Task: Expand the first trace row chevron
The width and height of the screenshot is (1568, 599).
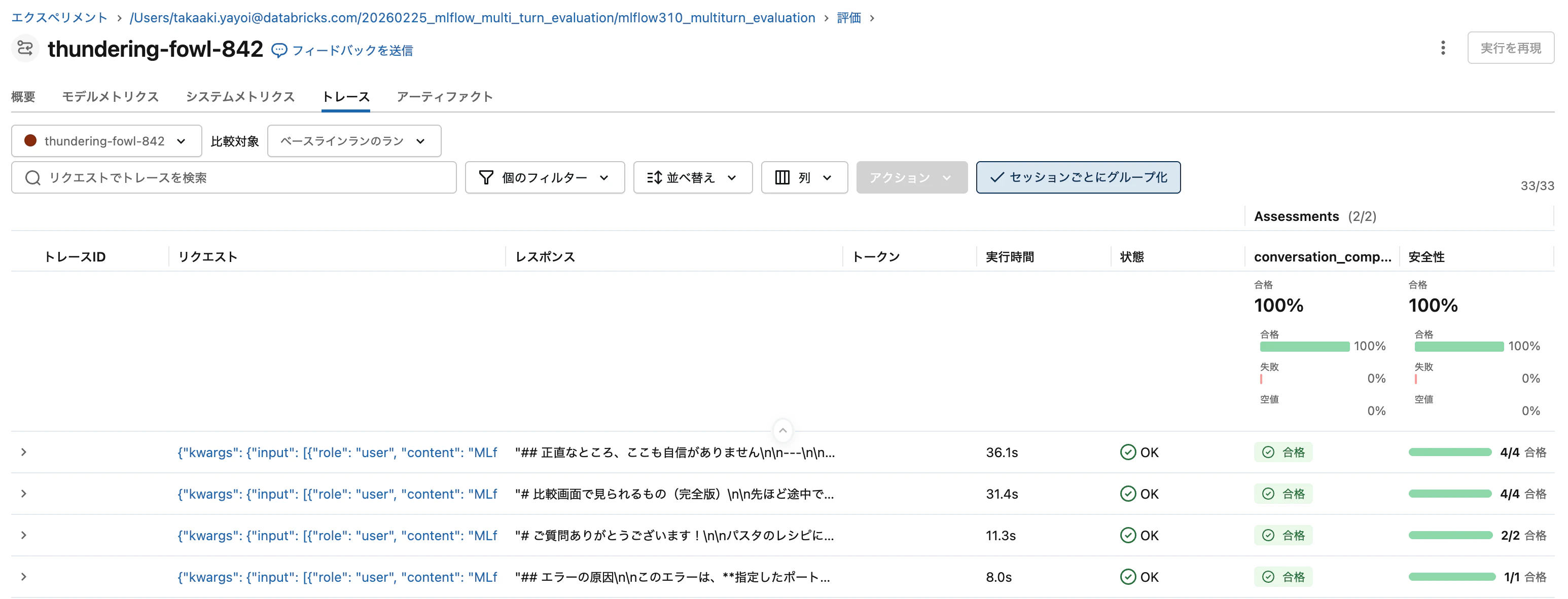Action: click(x=24, y=452)
